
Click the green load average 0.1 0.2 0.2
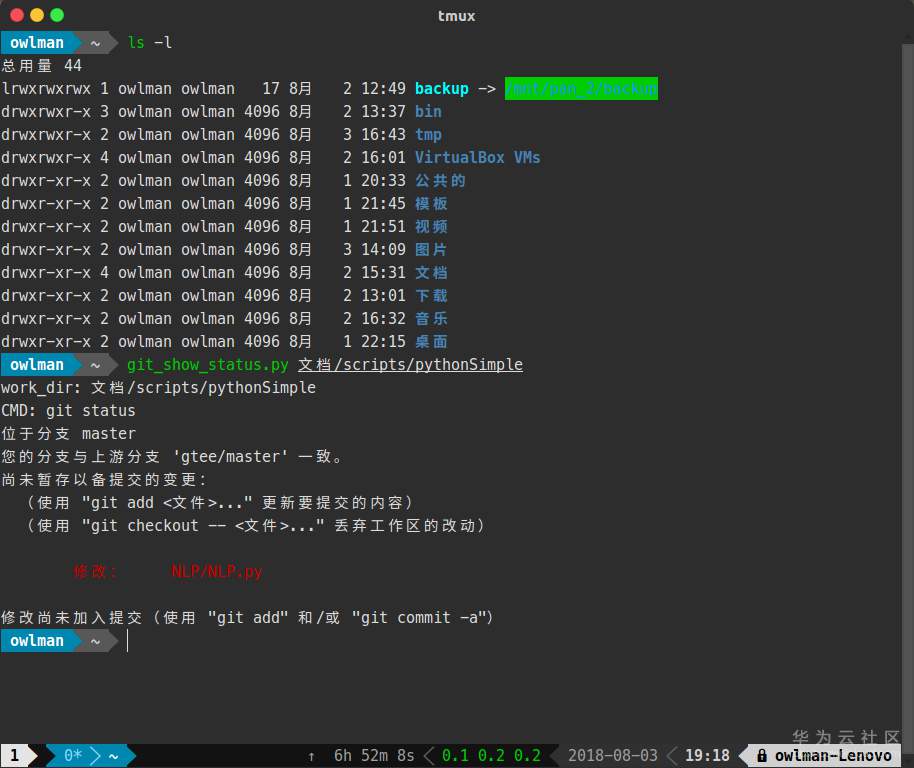pyautogui.click(x=491, y=756)
